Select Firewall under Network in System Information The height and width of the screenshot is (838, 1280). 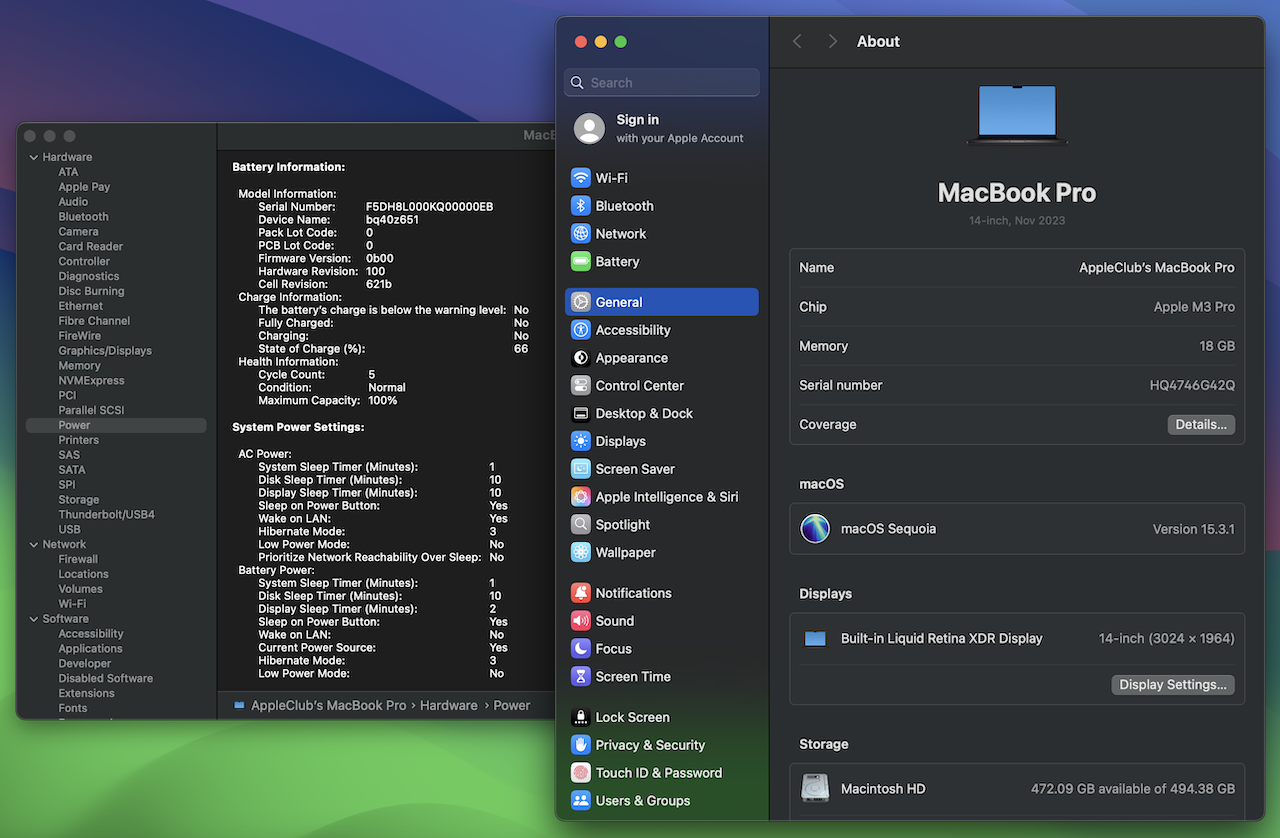tap(78, 560)
